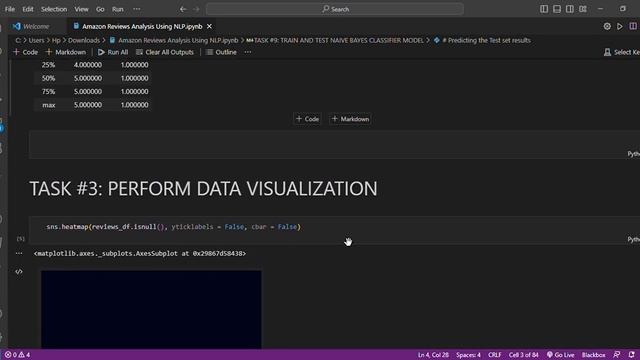This screenshot has height=360, width=640.
Task: Click Run All in the notebook toolbar
Action: pyautogui.click(x=113, y=52)
